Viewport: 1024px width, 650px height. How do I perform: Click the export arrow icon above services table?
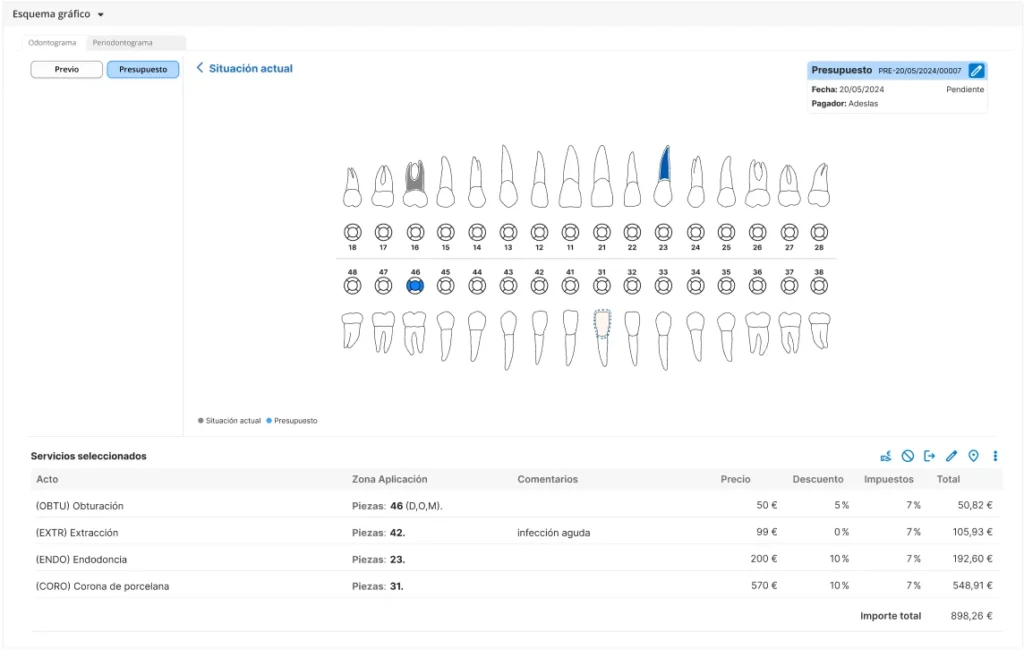pos(929,456)
